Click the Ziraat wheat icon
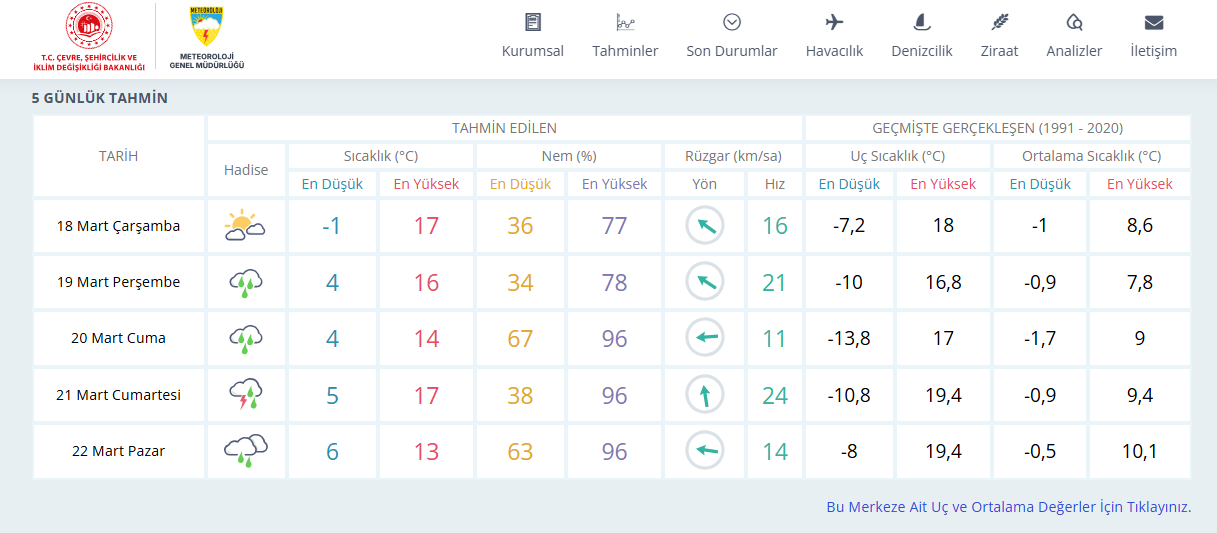This screenshot has width=1217, height=533. pyautogui.click(x=999, y=23)
